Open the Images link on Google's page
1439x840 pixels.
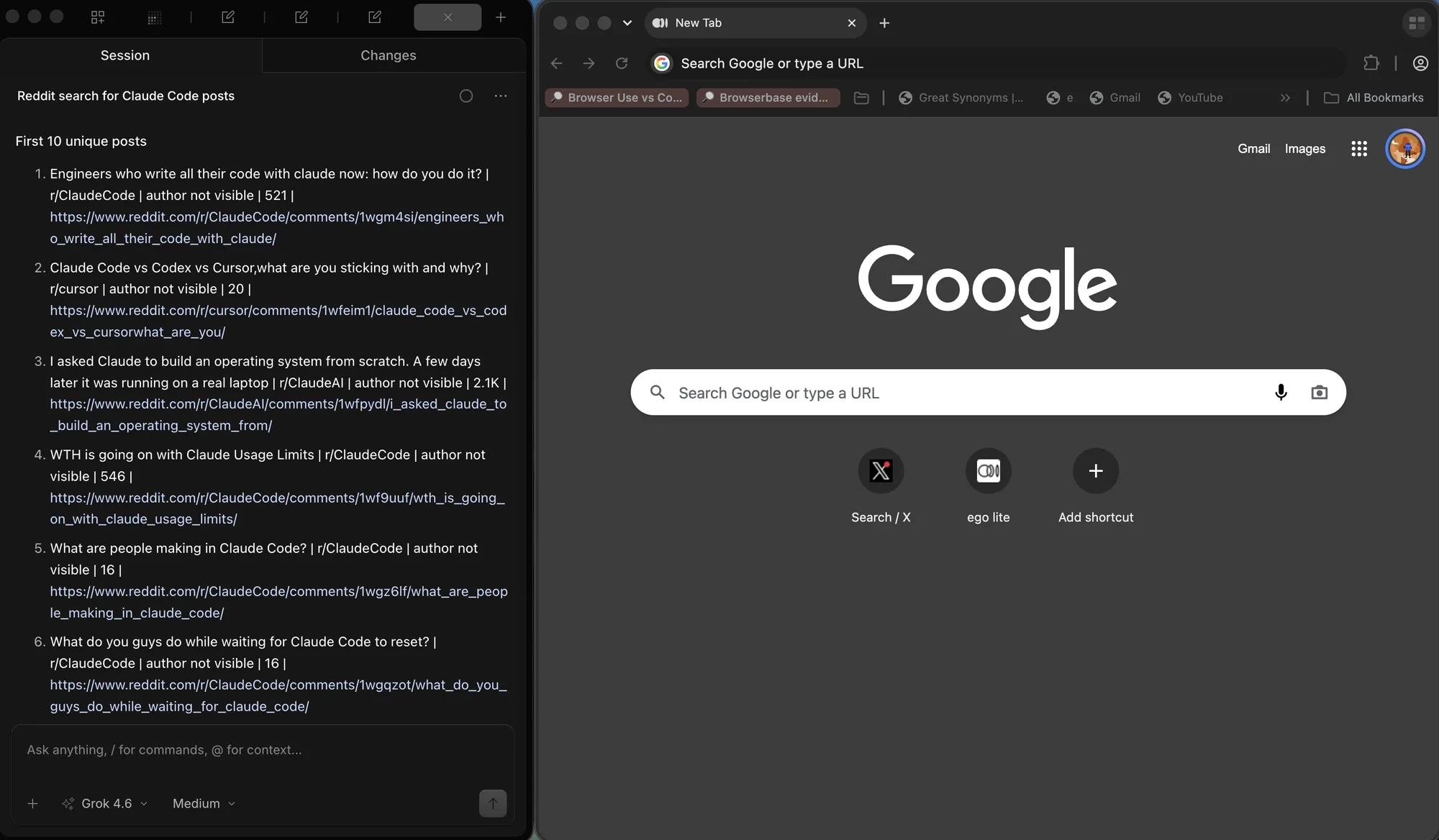(1304, 149)
